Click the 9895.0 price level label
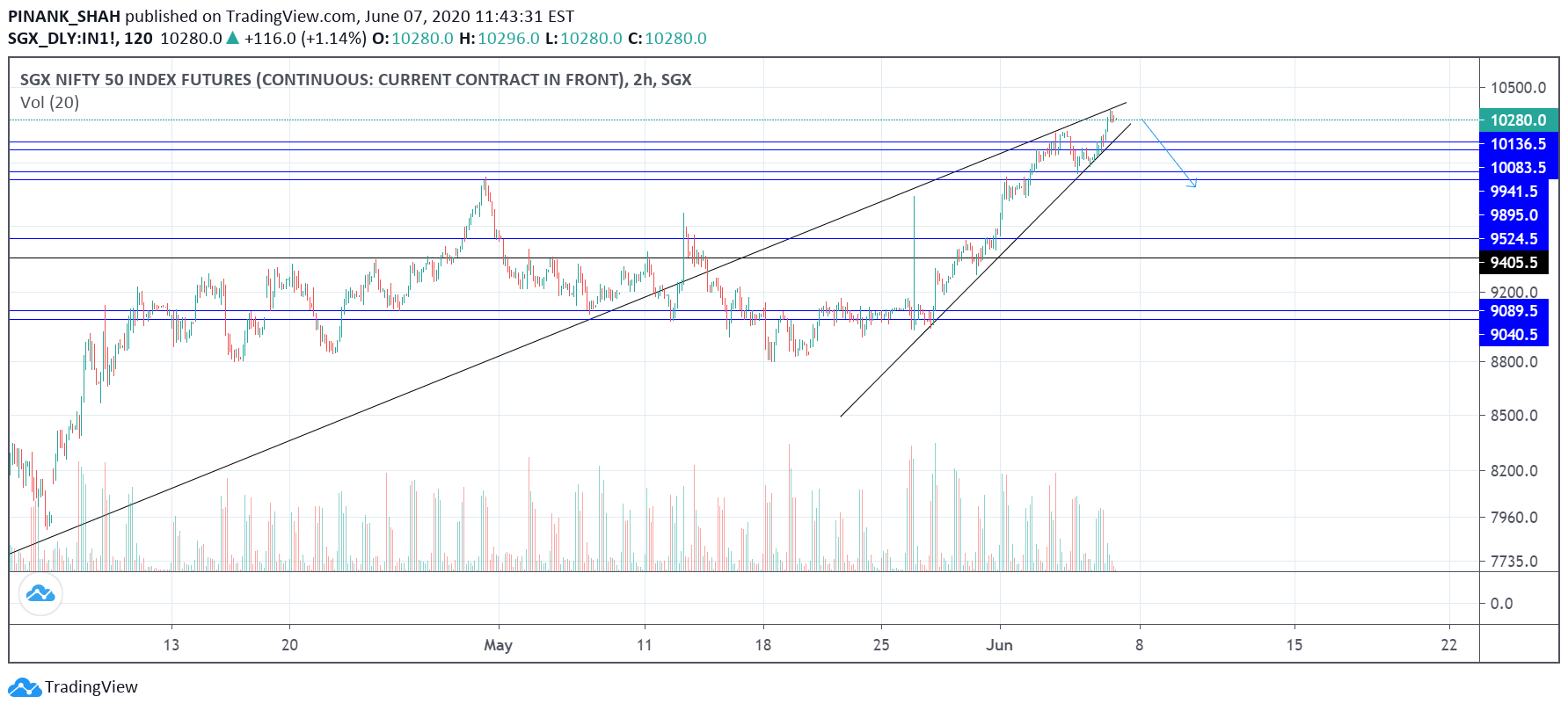Viewport: 1568px width, 711px height. click(1514, 215)
